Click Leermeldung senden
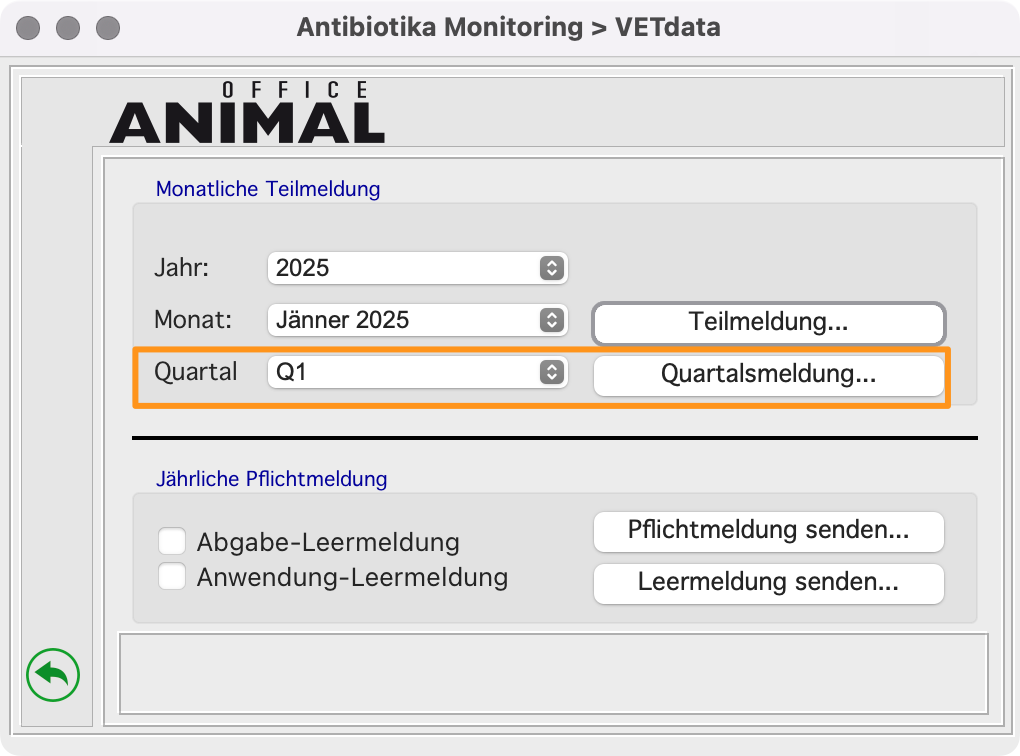1020x756 pixels. 768,584
